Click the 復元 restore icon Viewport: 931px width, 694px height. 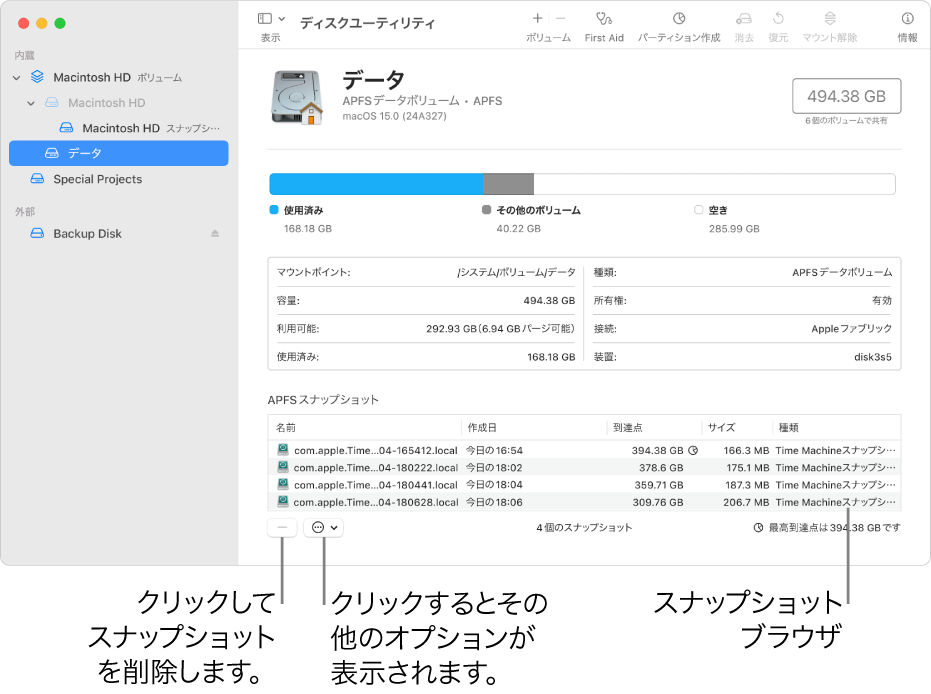coord(778,19)
